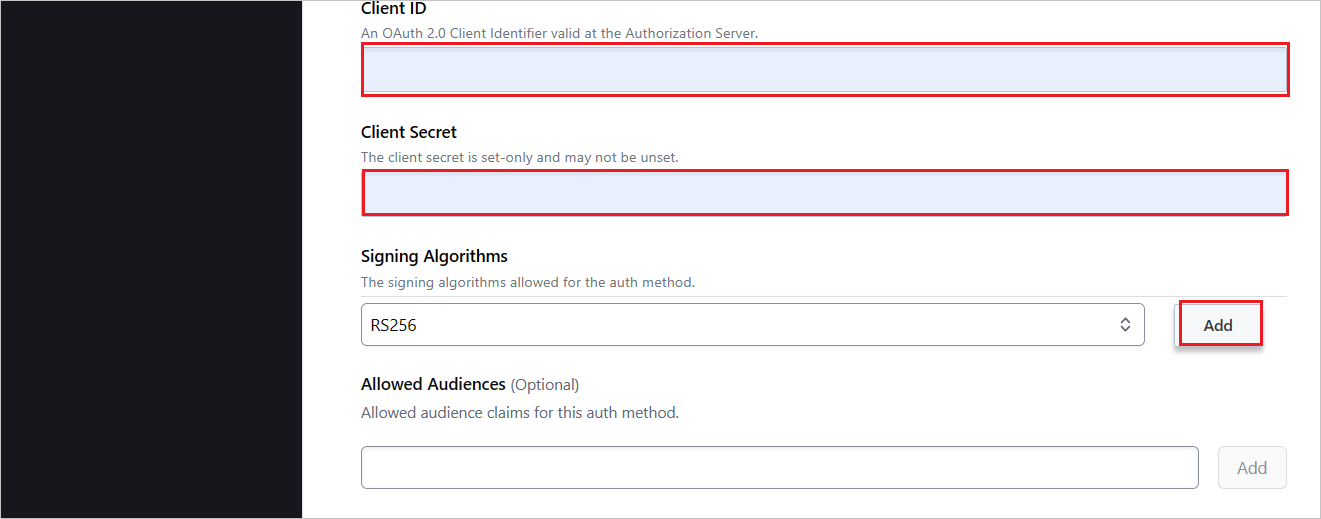This screenshot has width=1321, height=519.
Task: Click the up-down chevron in the Signing Algorithms select
Action: pyautogui.click(x=1125, y=325)
